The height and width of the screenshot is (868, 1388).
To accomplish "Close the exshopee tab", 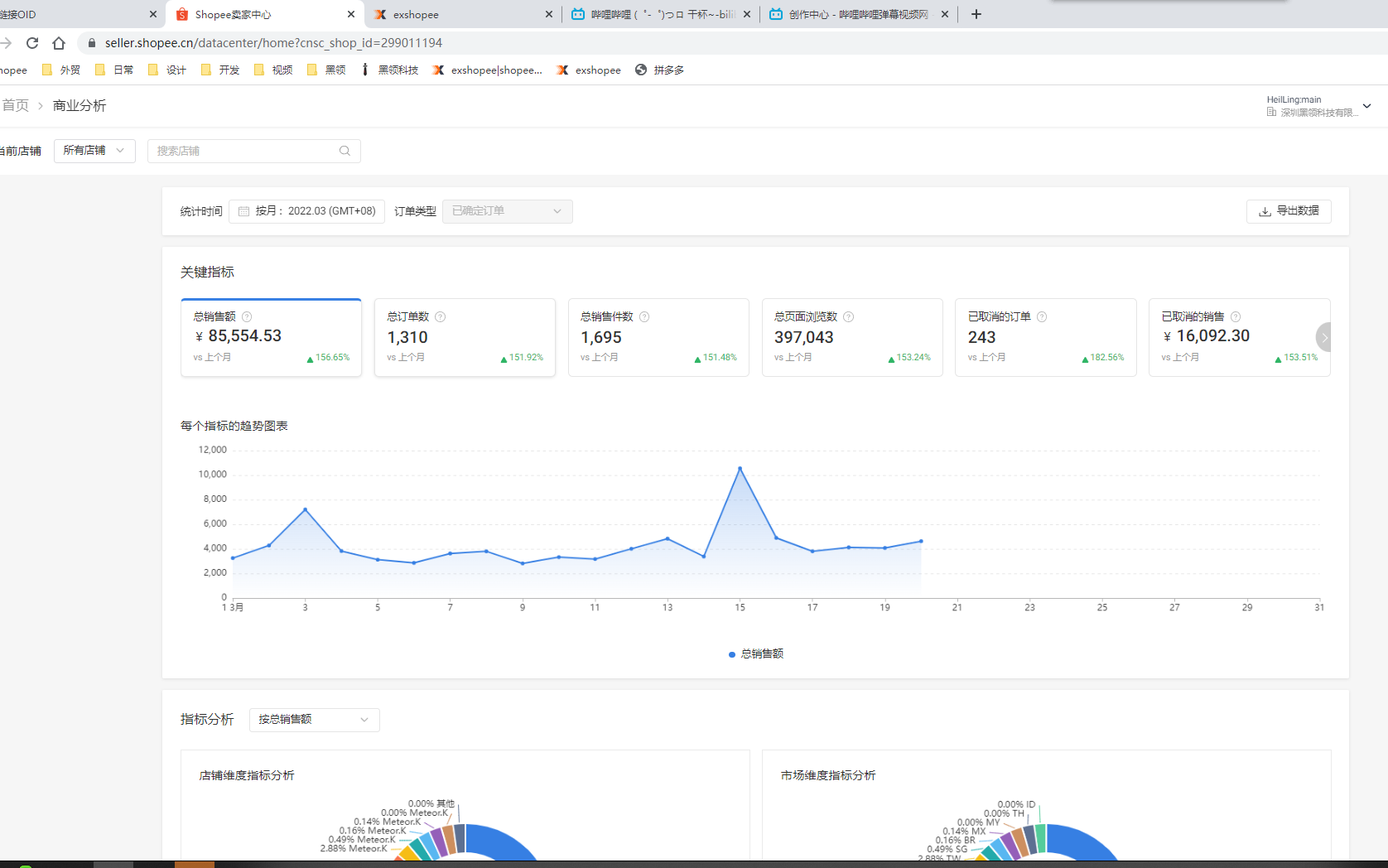I will click(x=549, y=14).
